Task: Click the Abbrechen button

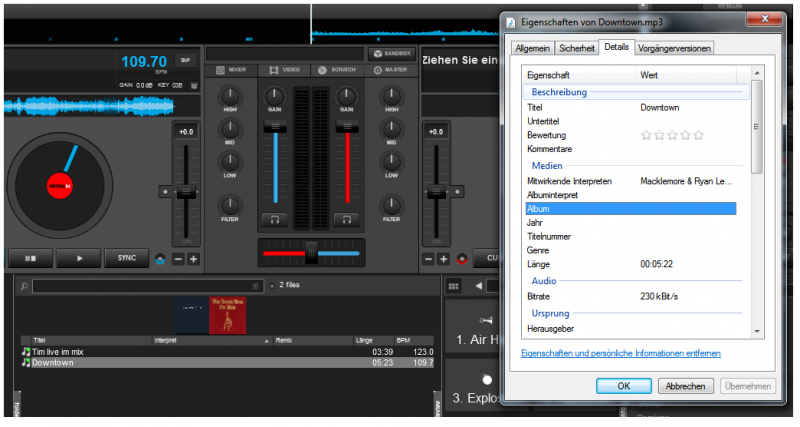Action: pyautogui.click(x=686, y=386)
